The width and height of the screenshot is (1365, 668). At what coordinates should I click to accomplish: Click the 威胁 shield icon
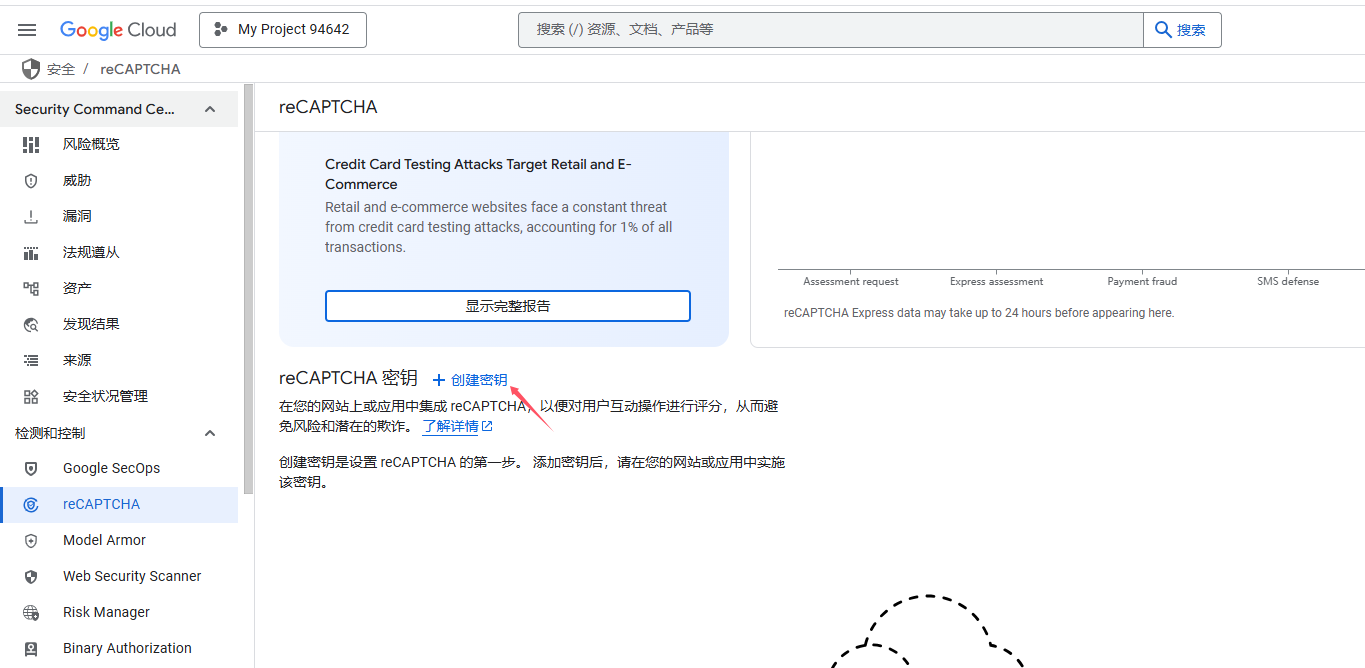[x=31, y=180]
